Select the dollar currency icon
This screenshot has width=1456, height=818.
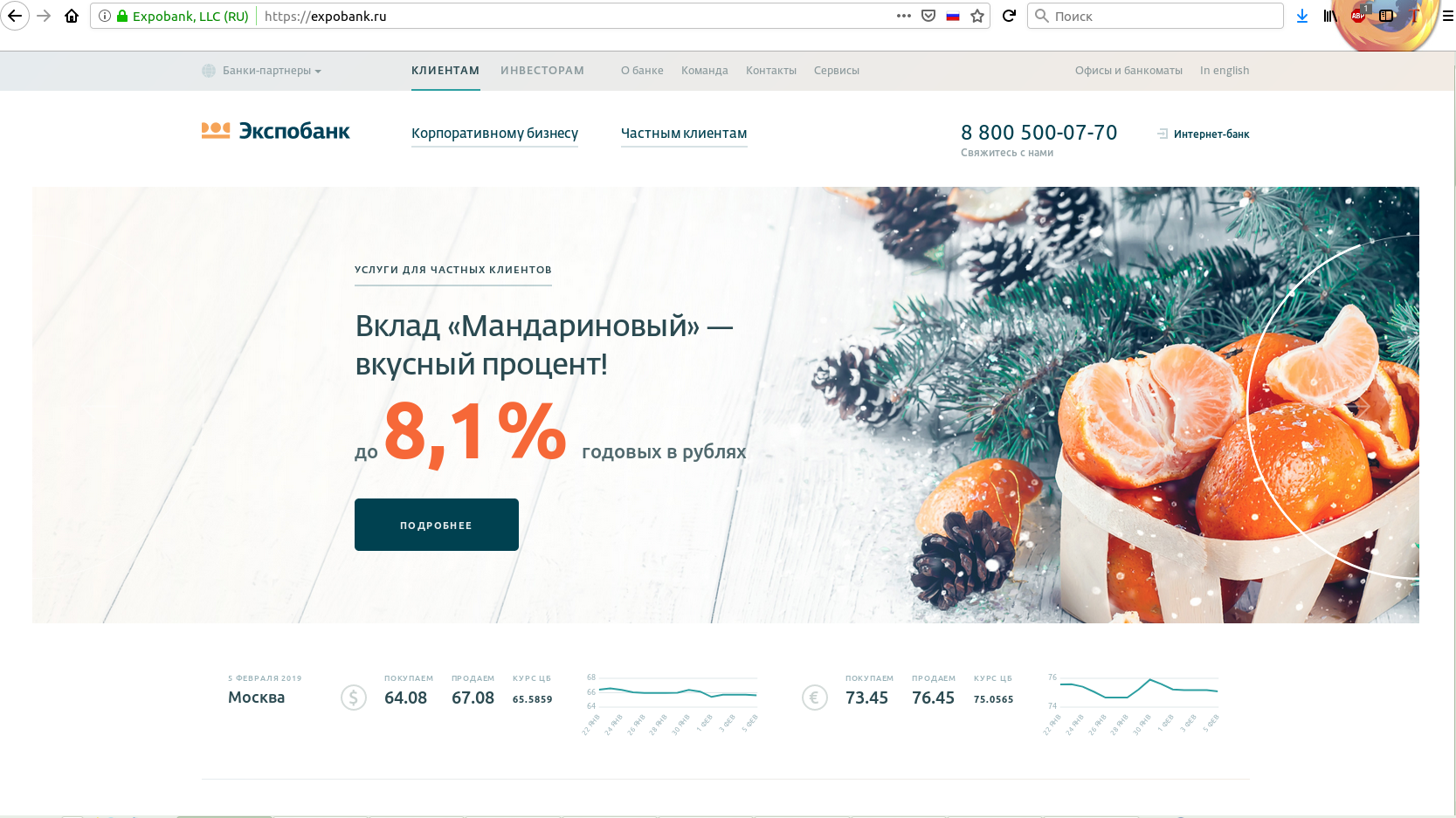click(x=354, y=698)
